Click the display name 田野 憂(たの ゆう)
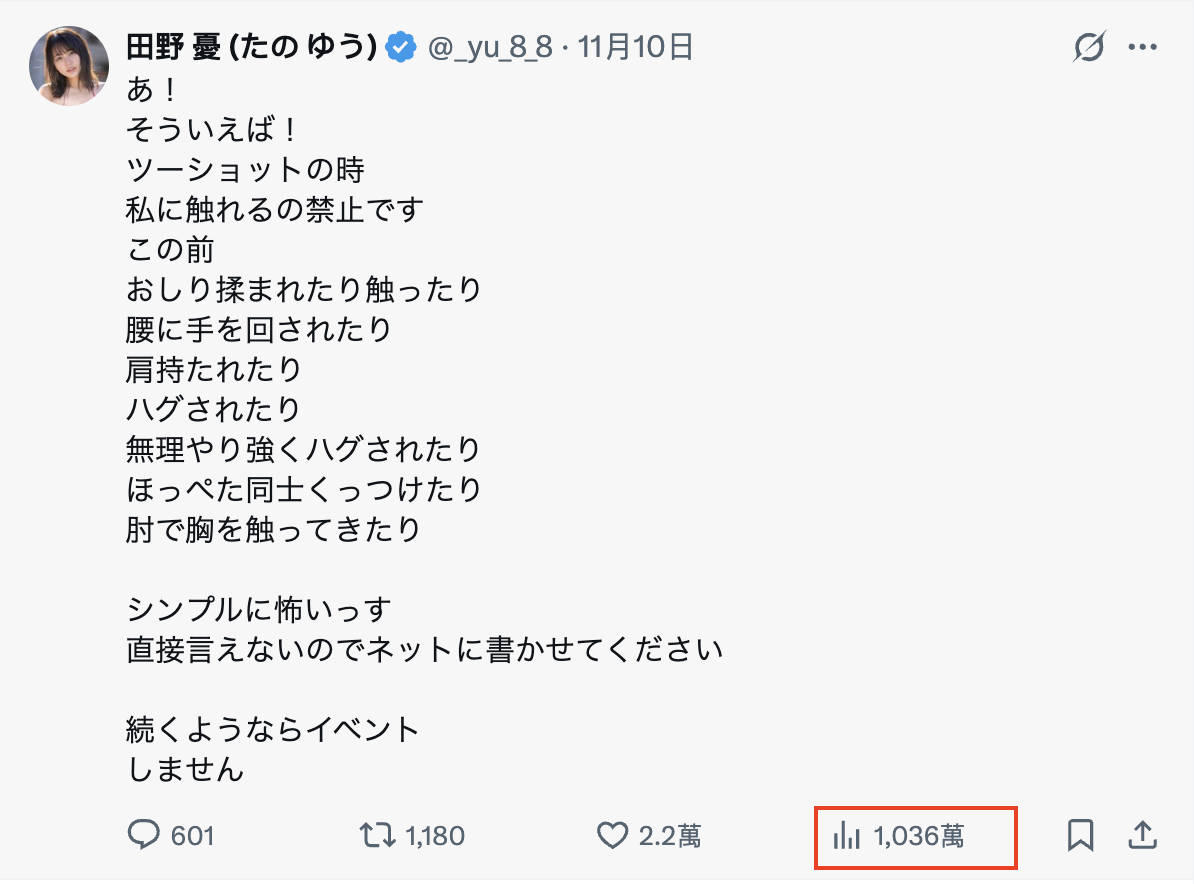1194x884 pixels. [x=251, y=44]
